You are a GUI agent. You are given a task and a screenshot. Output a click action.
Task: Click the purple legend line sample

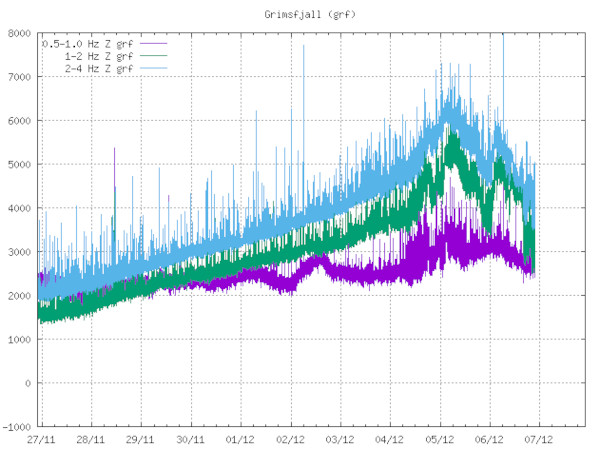click(152, 44)
